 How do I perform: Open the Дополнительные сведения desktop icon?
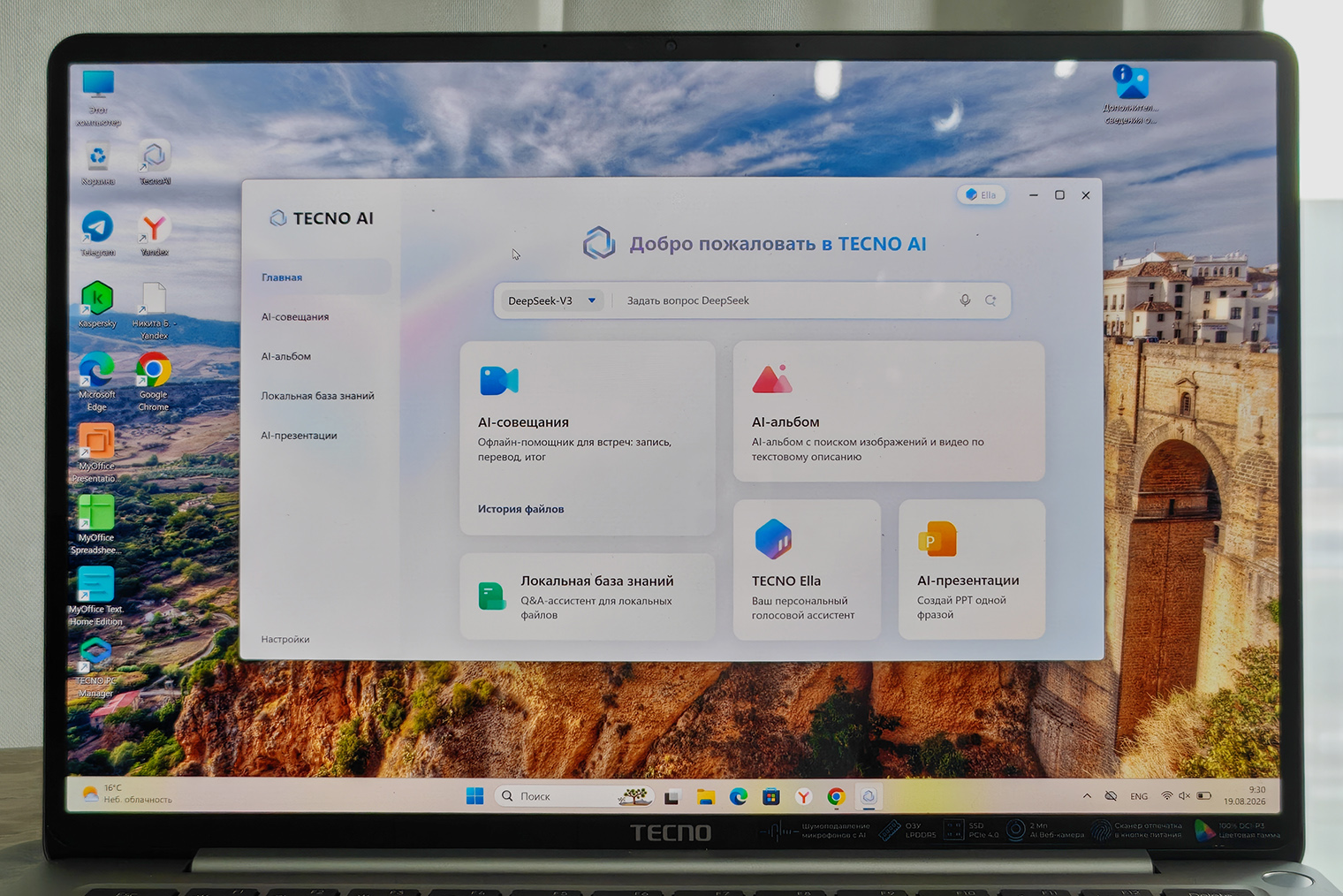[x=1130, y=95]
